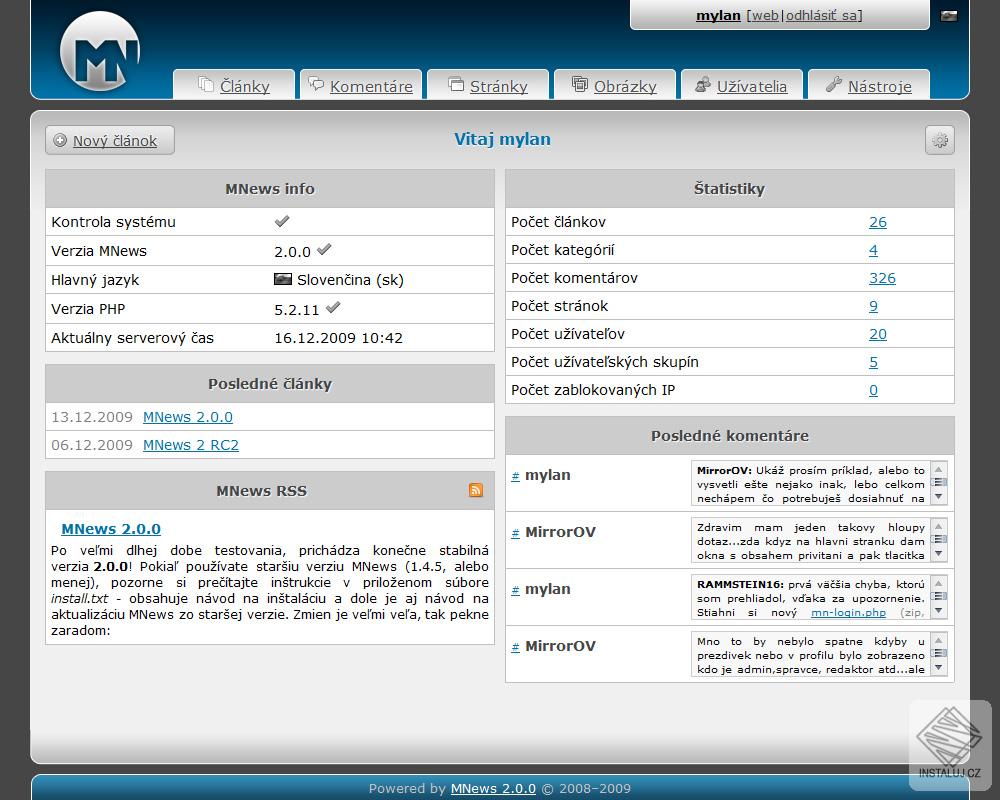1000x800 pixels.
Task: Click the down arrow of the first mylan comment's scrollbar
Action: [x=939, y=497]
